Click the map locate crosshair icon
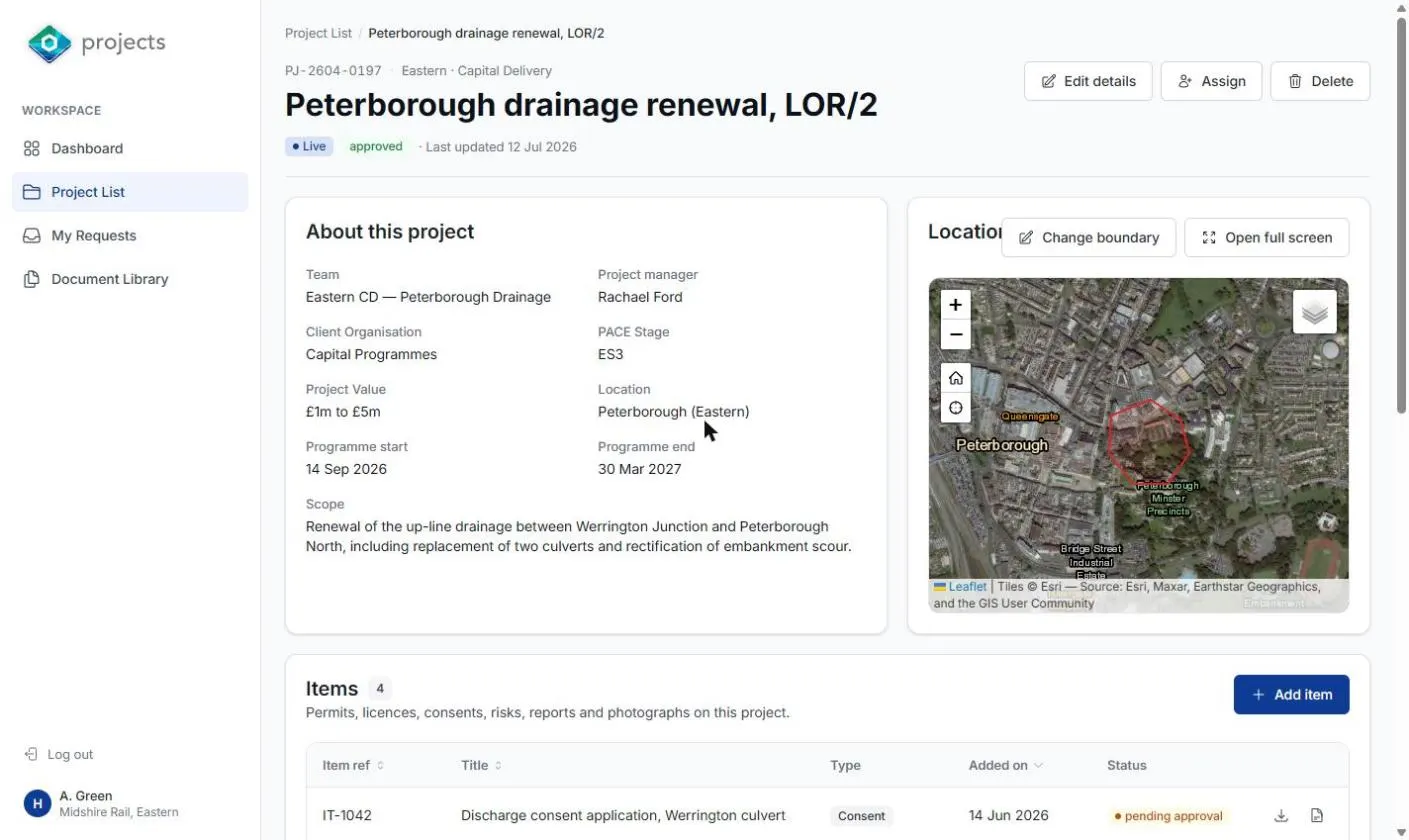This screenshot has width=1409, height=840. pos(955,407)
